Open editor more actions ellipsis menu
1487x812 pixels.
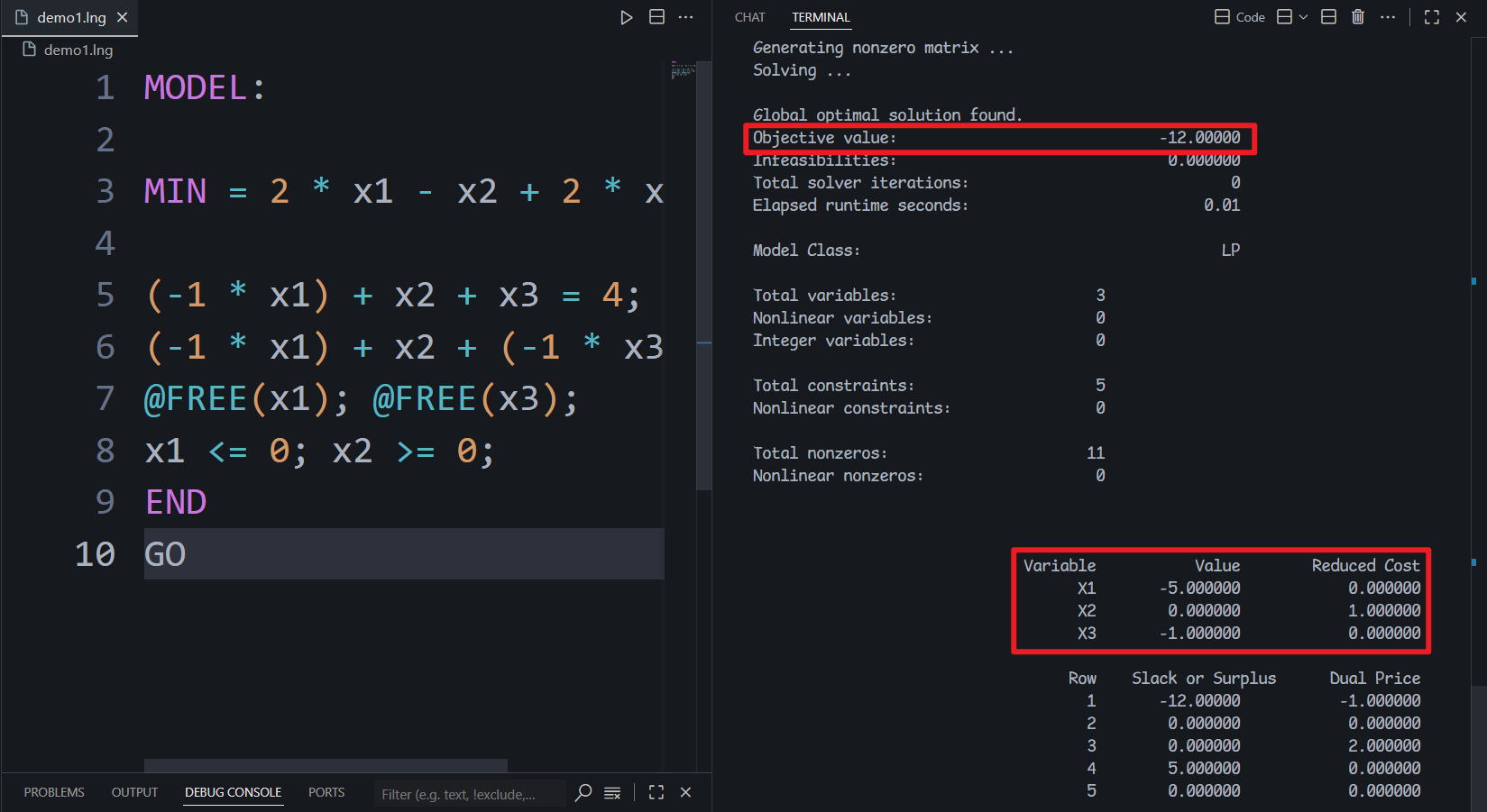tap(686, 17)
